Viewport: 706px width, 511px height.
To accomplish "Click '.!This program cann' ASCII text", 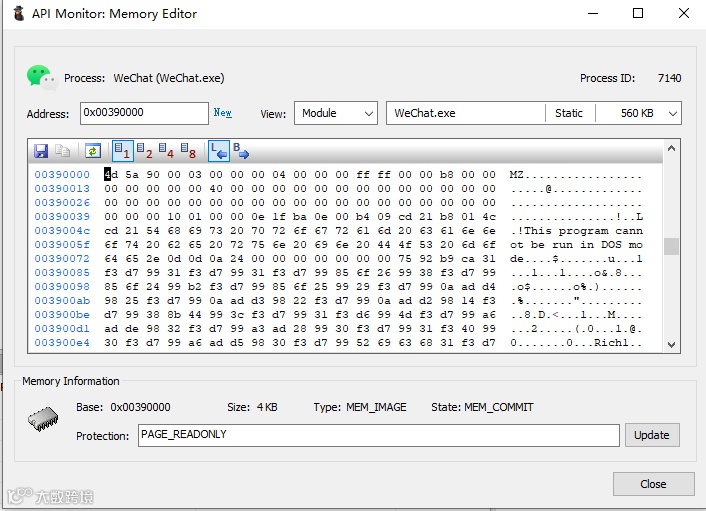I will click(577, 231).
